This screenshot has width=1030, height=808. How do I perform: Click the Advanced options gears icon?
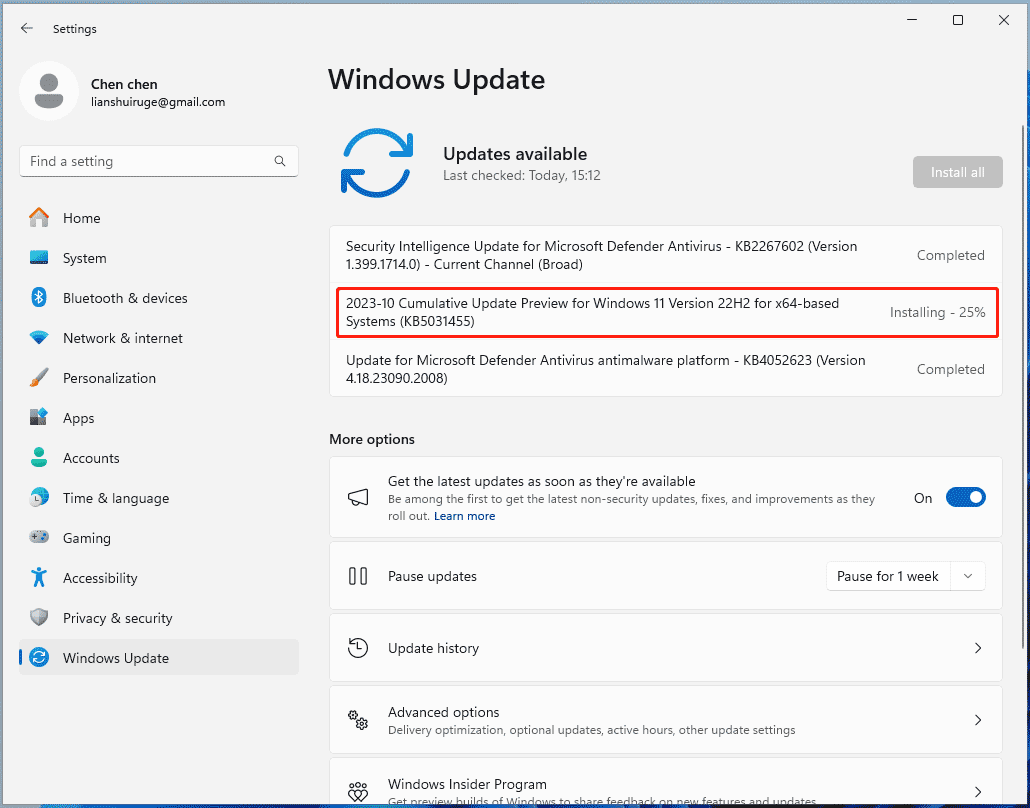pos(358,720)
